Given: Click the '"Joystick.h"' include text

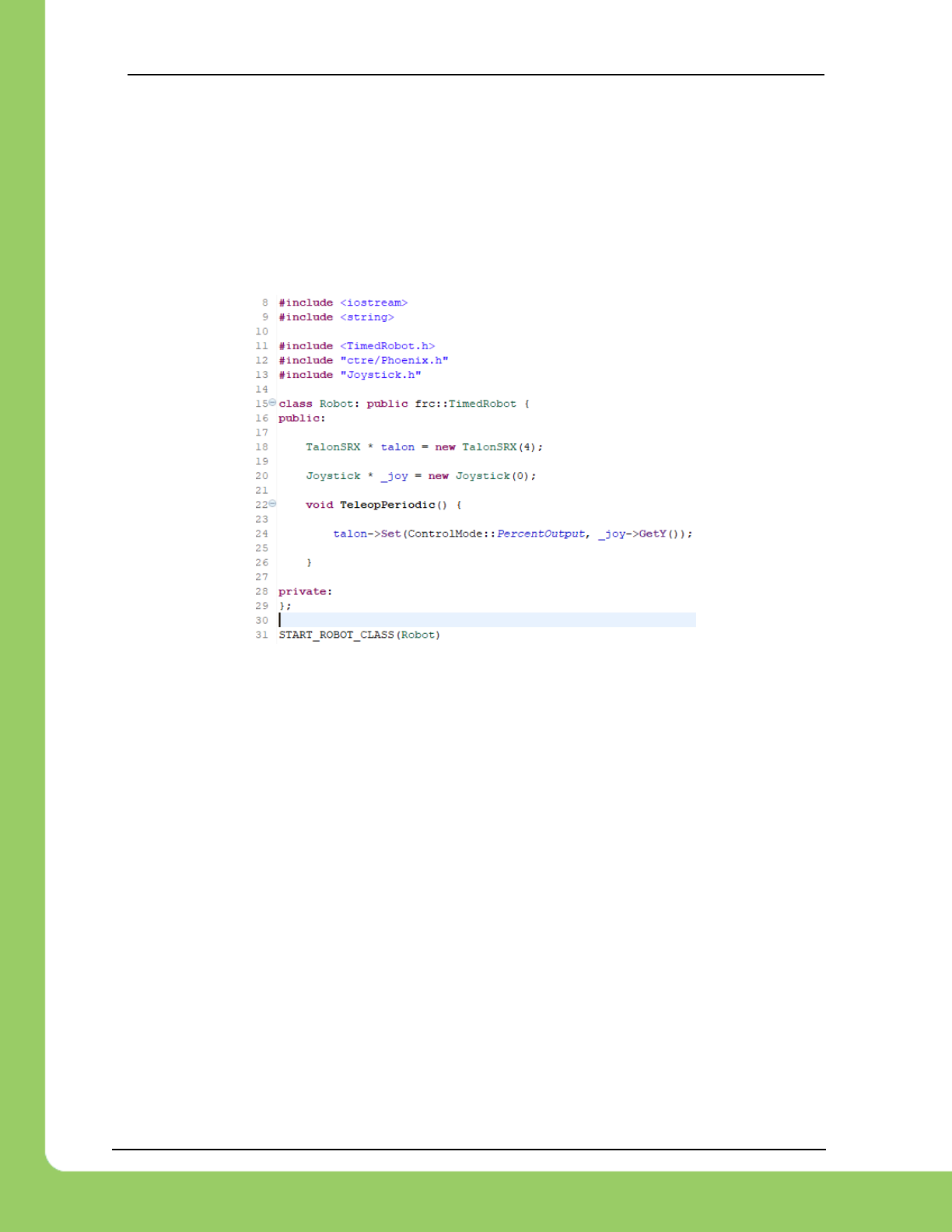Looking at the screenshot, I should pos(380,375).
